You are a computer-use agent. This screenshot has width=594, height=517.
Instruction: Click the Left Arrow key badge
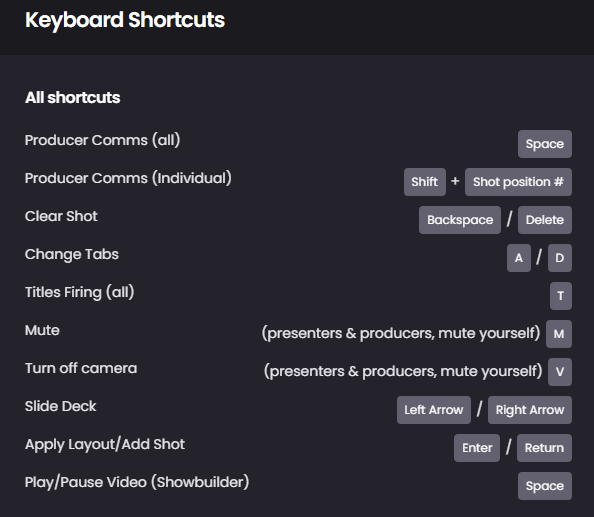pos(434,410)
